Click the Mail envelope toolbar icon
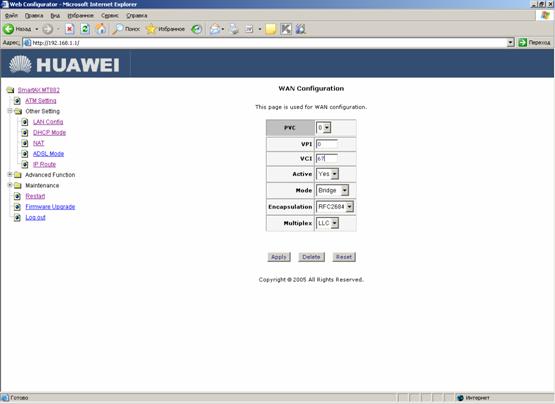 [214, 29]
